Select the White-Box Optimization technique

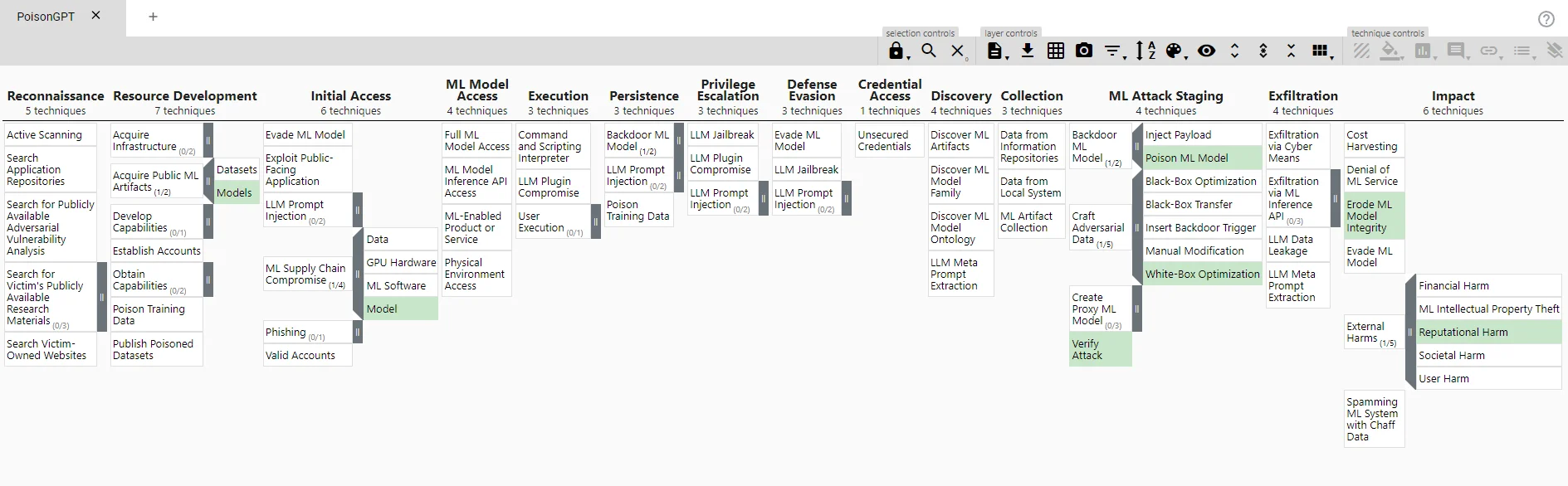1203,274
